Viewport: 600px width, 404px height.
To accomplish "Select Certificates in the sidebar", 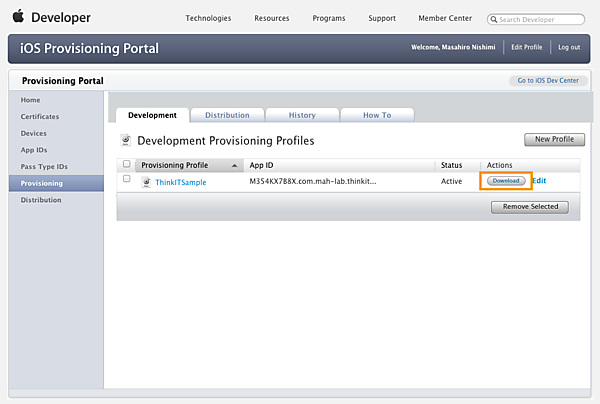I will pos(40,116).
